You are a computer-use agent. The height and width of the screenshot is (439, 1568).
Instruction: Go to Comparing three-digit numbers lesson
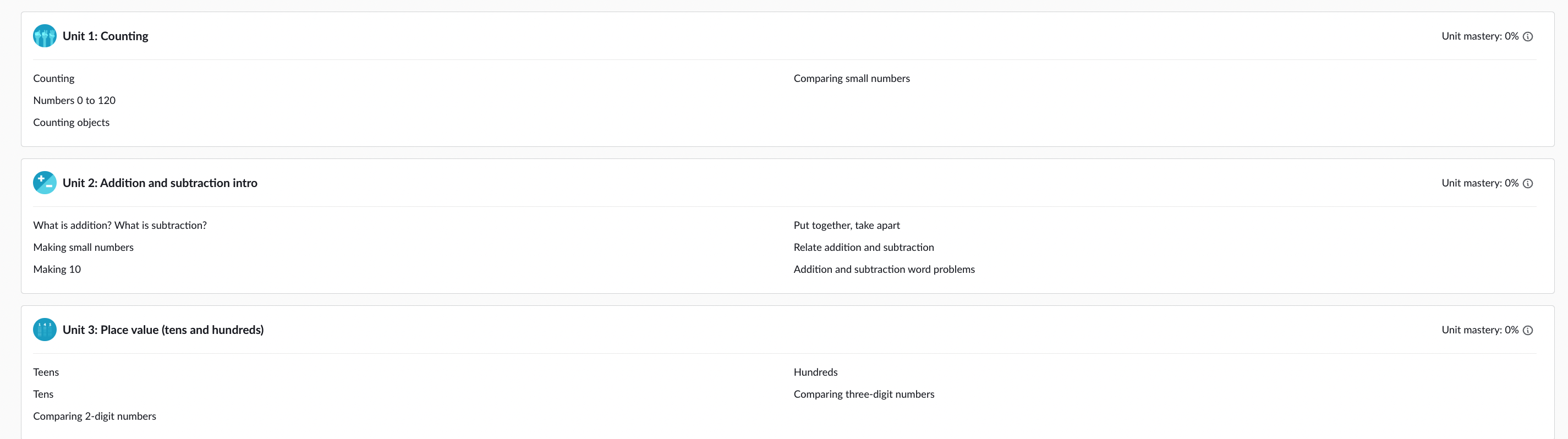(864, 394)
